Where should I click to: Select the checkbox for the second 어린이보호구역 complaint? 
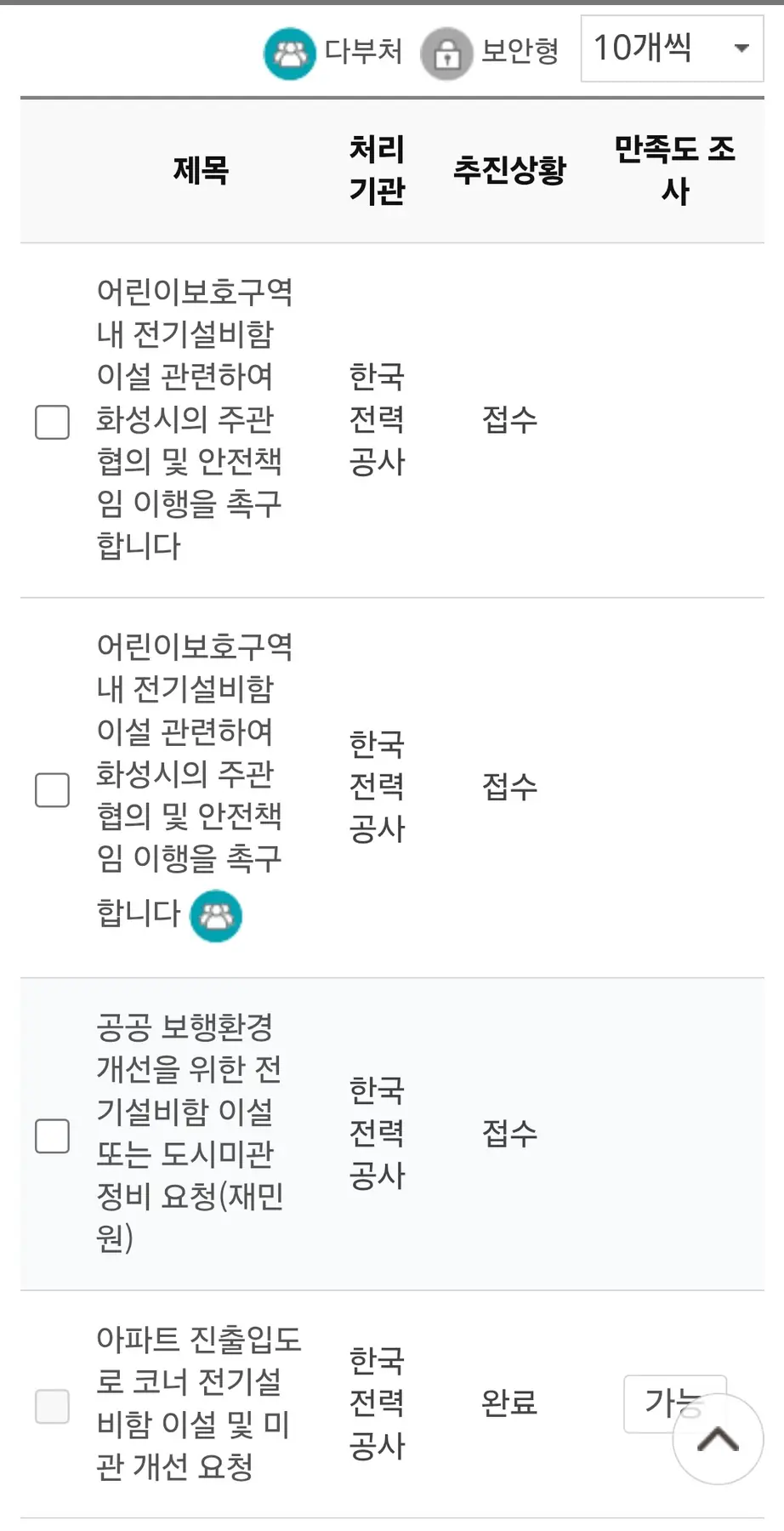click(52, 790)
